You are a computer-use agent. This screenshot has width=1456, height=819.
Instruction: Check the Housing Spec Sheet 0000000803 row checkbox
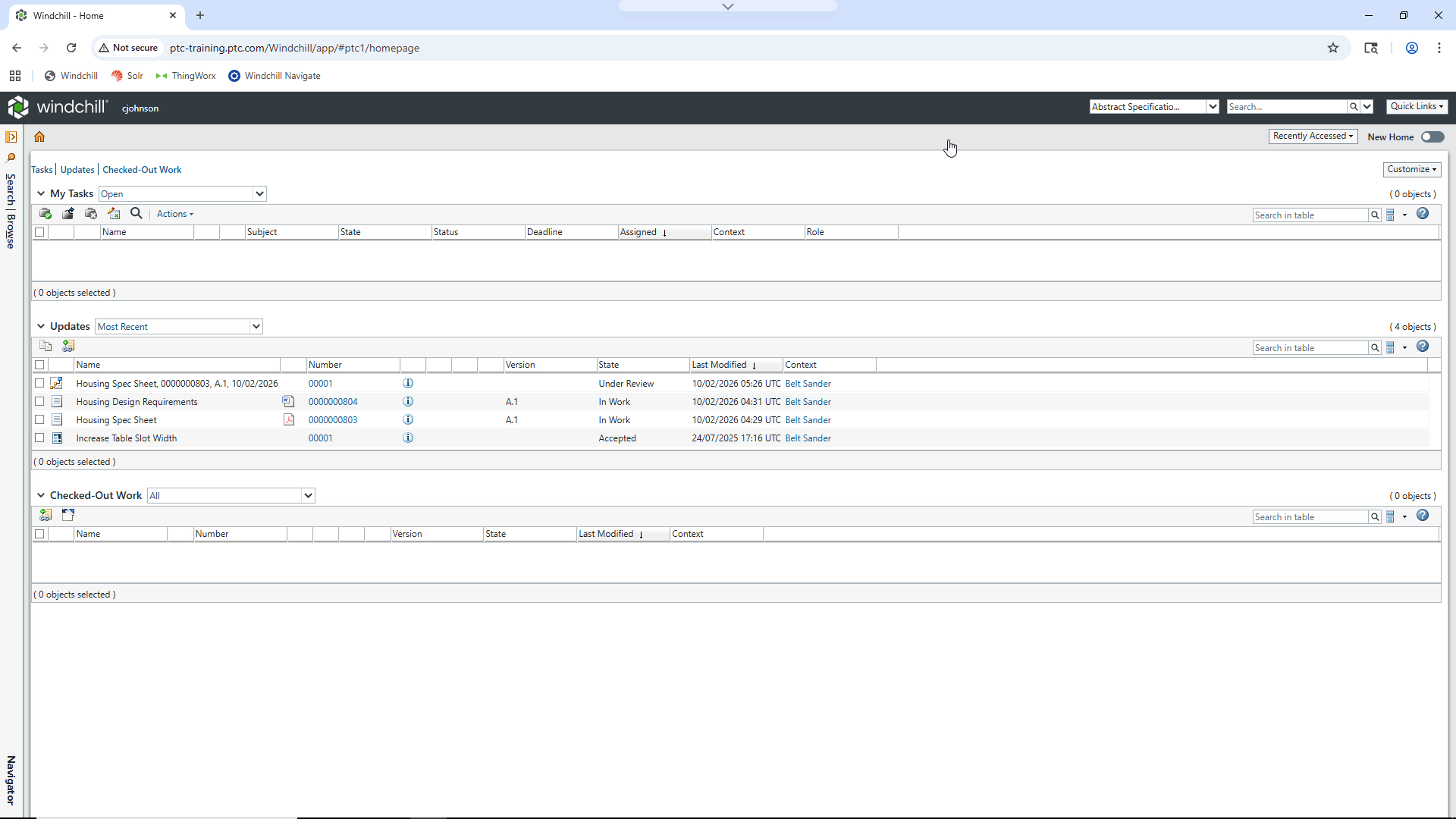coord(39,420)
